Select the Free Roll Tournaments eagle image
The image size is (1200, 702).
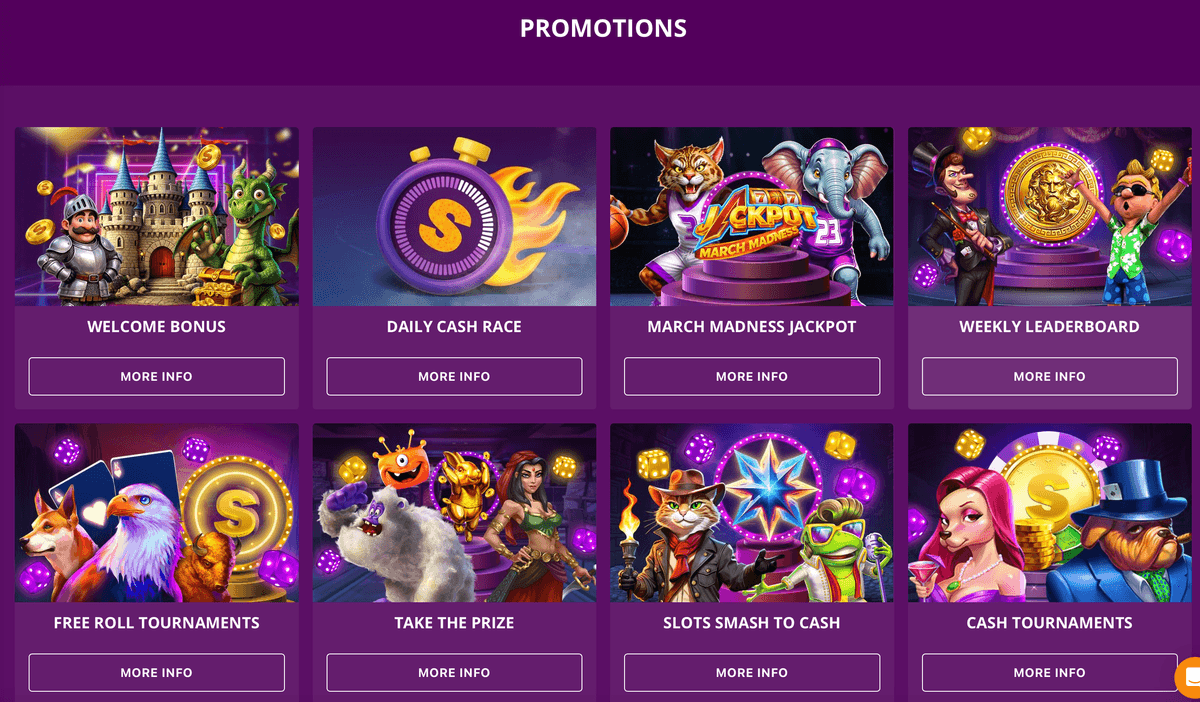156,511
